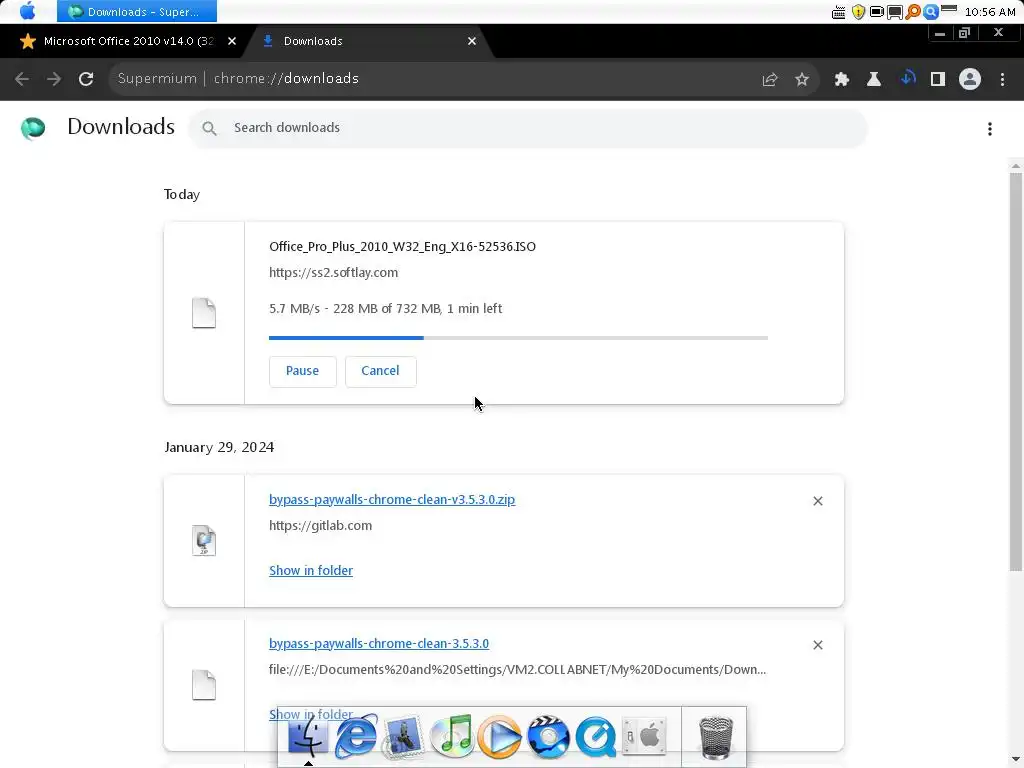
Task: Open Finder from the dock
Action: click(x=308, y=737)
